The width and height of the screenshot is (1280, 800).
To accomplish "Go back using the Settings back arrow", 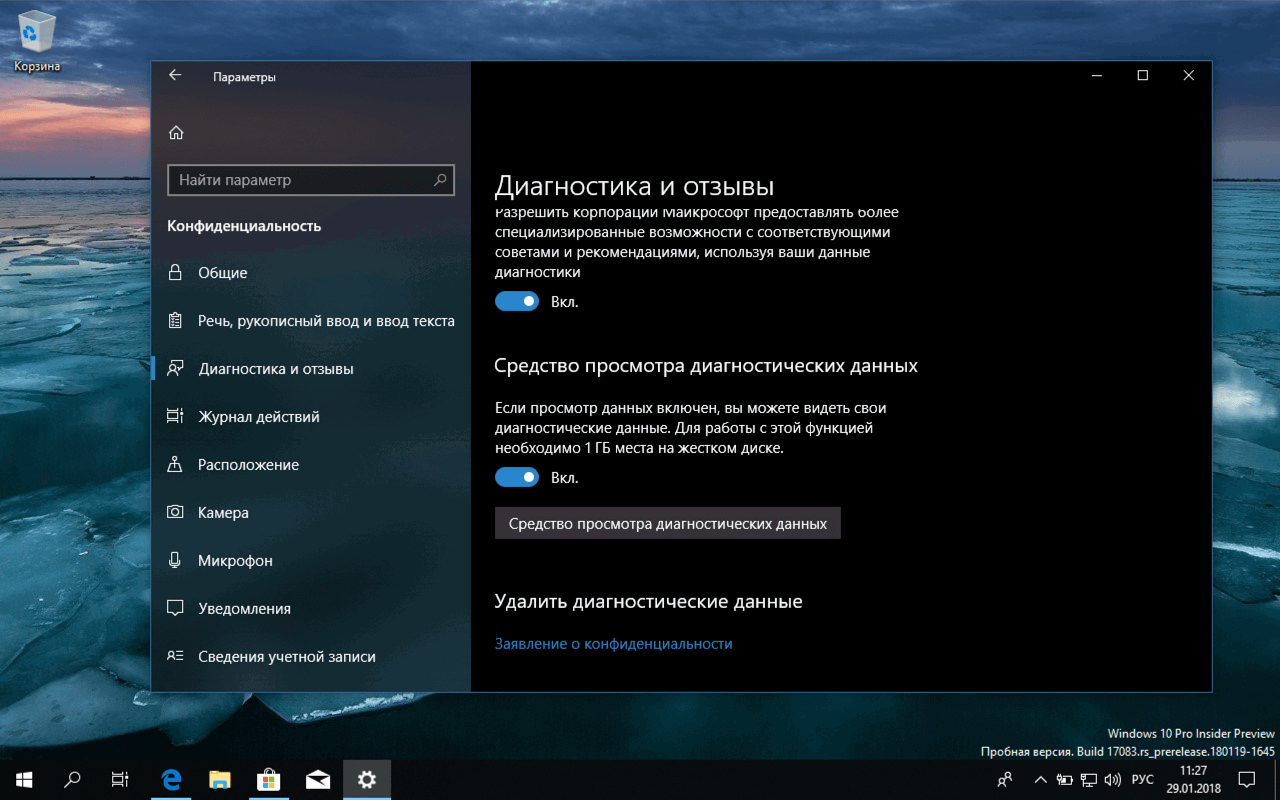I will tap(175, 76).
